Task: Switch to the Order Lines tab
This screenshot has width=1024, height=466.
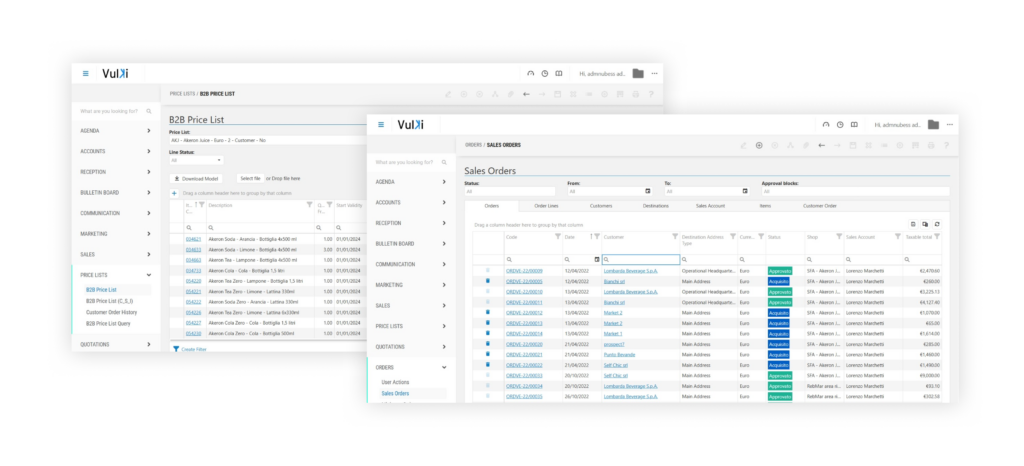Action: pyautogui.click(x=546, y=205)
